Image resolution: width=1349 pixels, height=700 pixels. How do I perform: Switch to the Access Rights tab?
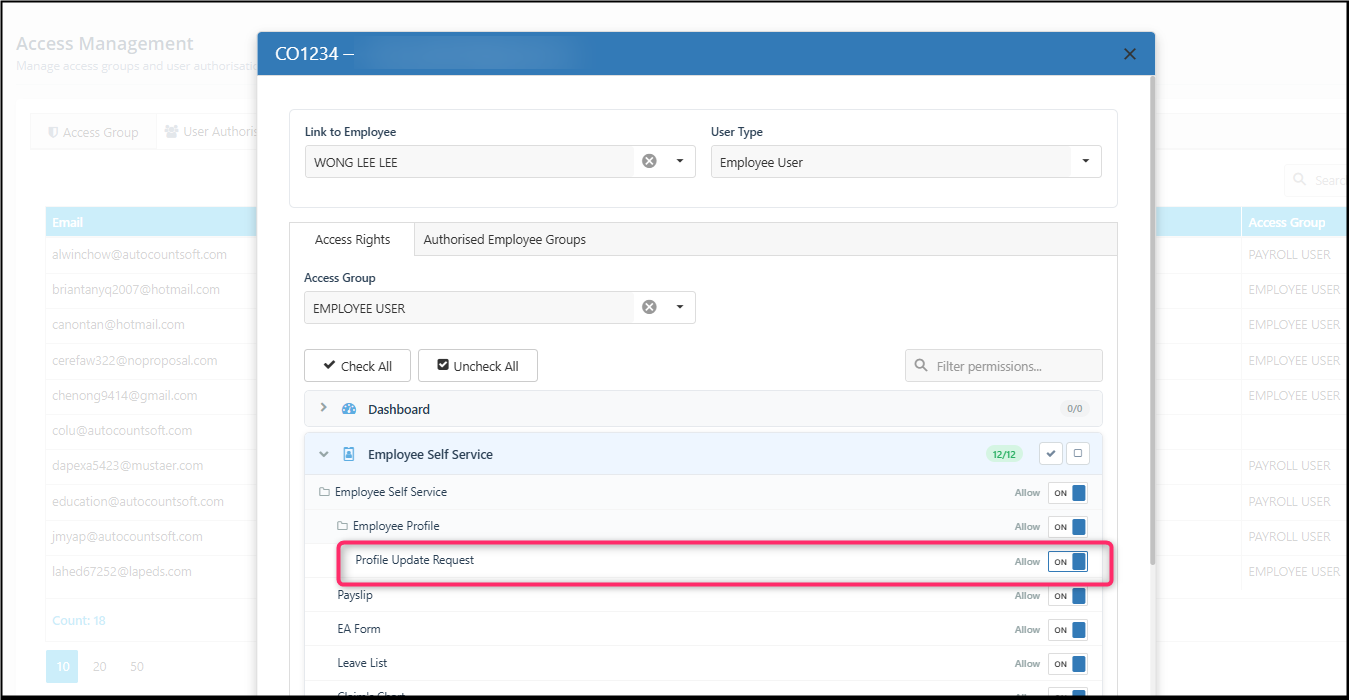pyautogui.click(x=352, y=239)
